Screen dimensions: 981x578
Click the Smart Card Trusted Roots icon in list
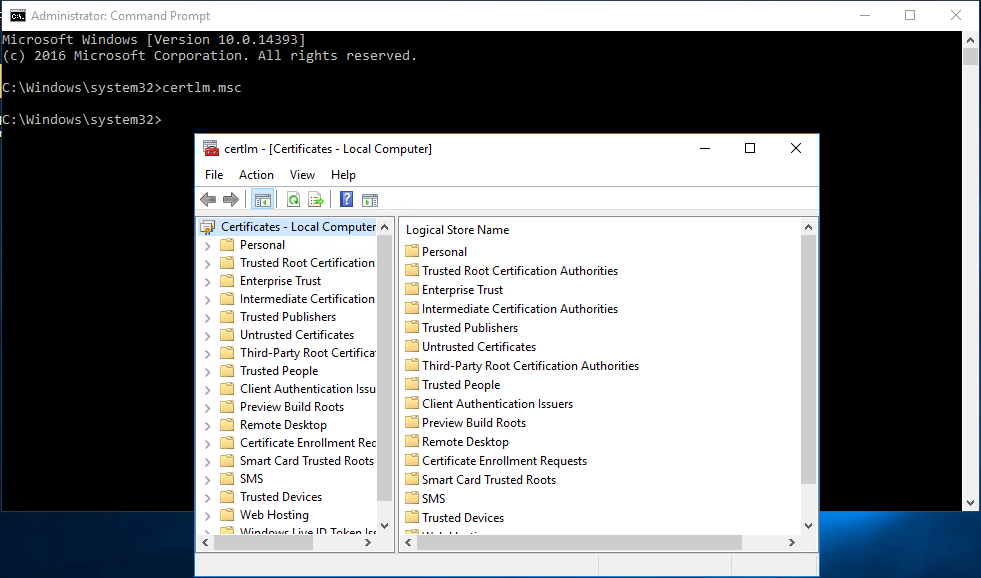coord(412,479)
